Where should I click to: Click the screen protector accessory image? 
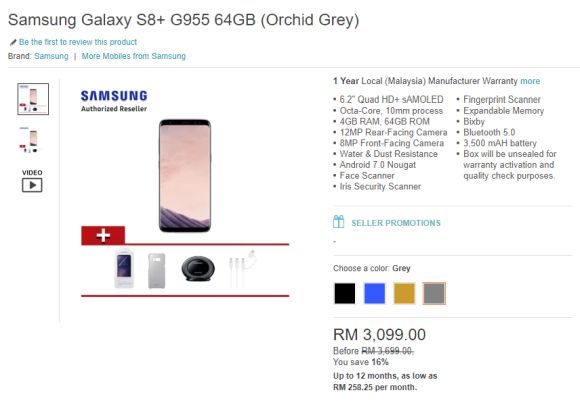[124, 269]
